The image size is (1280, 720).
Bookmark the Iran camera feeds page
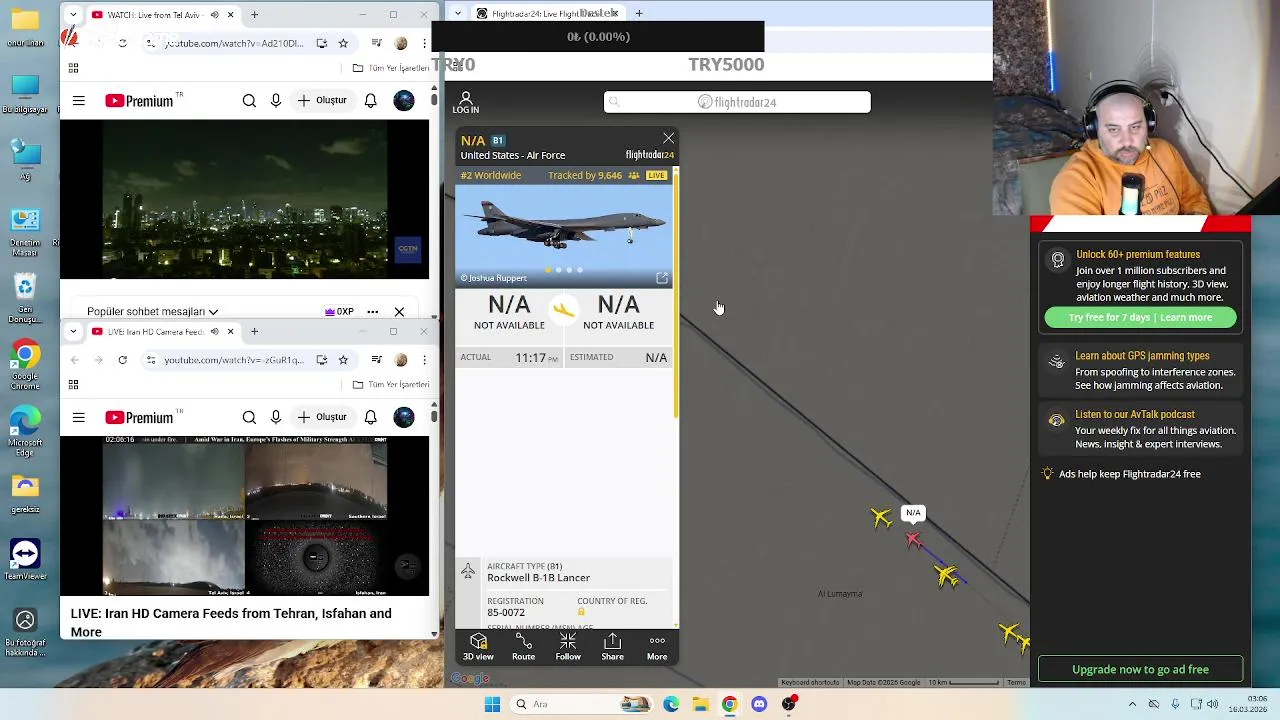[343, 360]
